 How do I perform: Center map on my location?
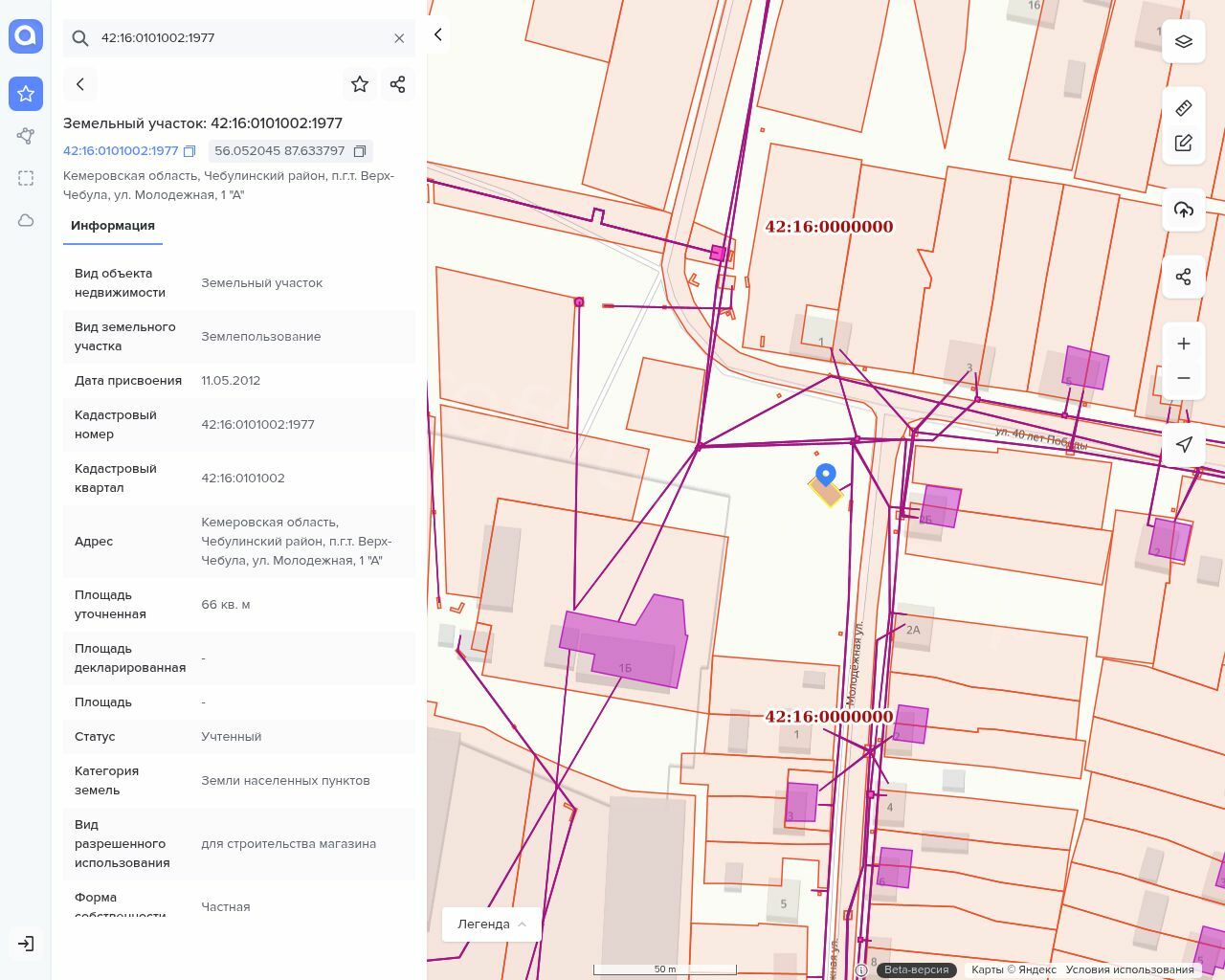pos(1183,444)
